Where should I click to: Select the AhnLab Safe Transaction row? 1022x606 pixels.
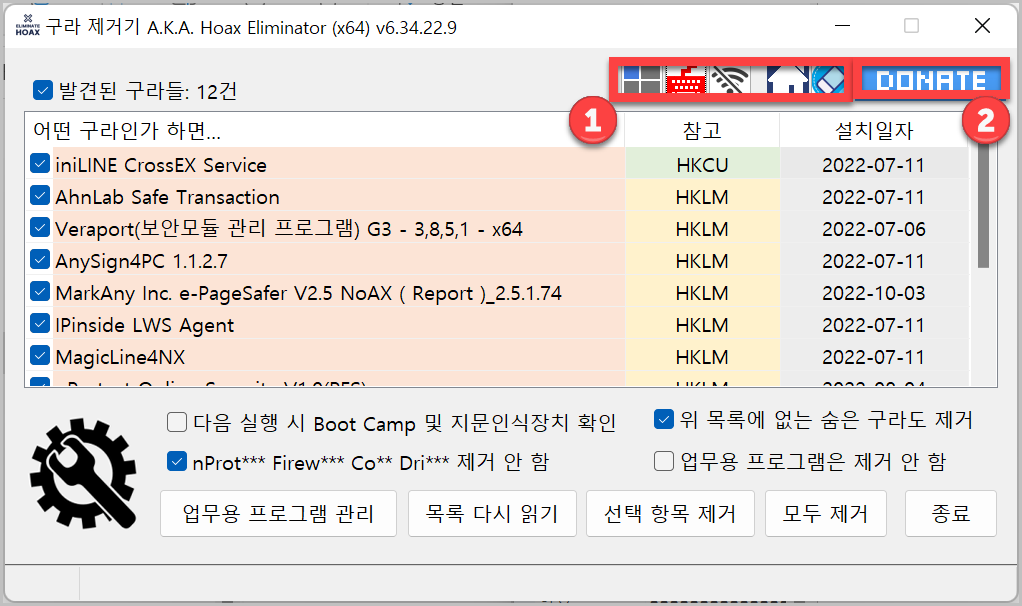[x=497, y=196]
